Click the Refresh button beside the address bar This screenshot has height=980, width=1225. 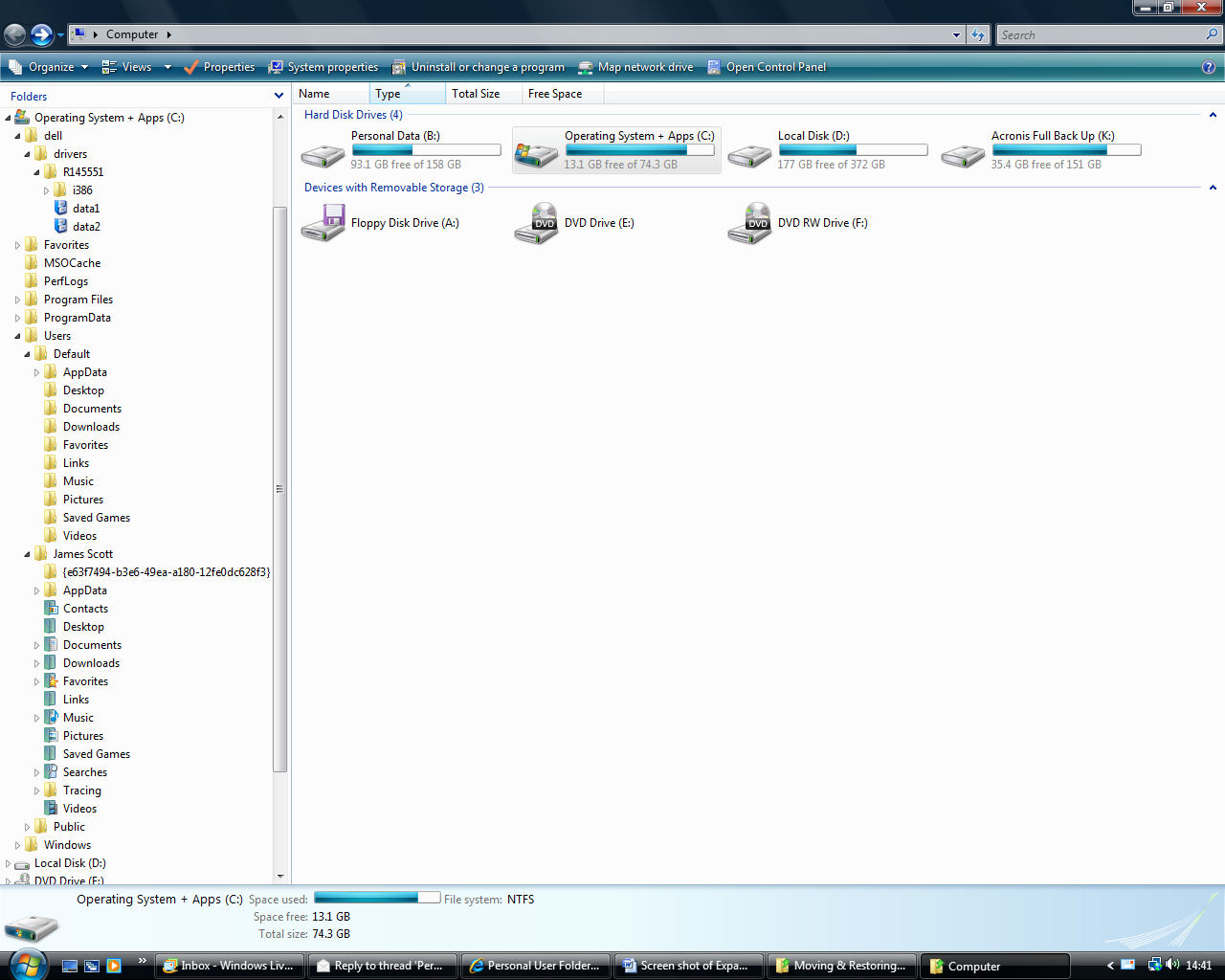click(977, 35)
